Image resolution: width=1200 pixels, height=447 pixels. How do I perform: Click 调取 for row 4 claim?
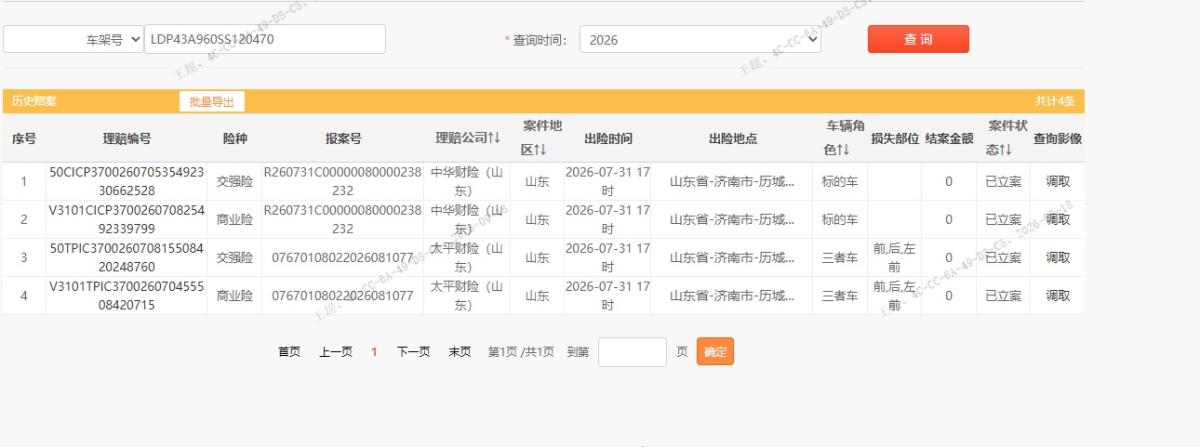click(x=1058, y=295)
